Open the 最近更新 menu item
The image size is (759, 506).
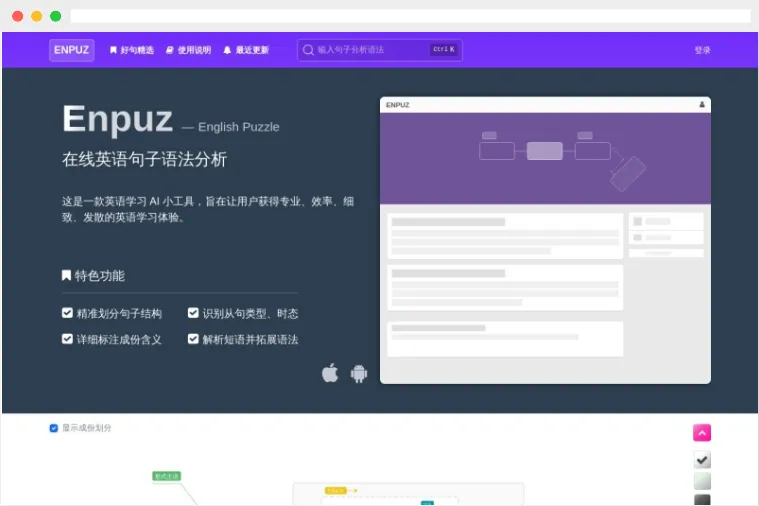246,50
